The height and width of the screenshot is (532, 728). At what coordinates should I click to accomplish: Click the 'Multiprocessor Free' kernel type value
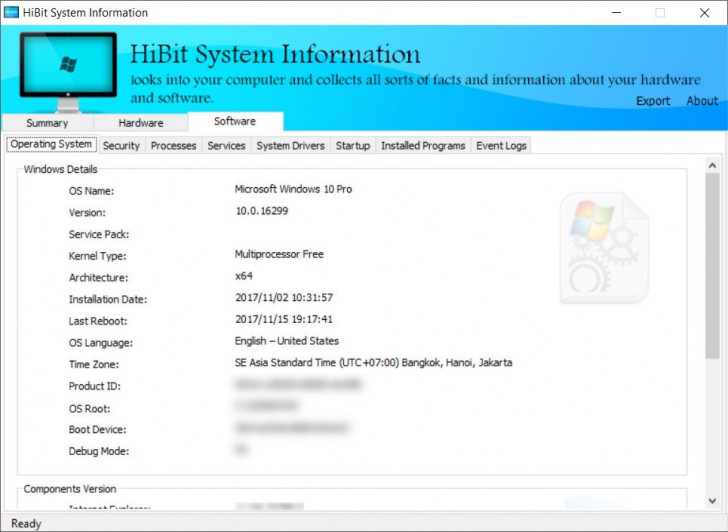(x=279, y=254)
